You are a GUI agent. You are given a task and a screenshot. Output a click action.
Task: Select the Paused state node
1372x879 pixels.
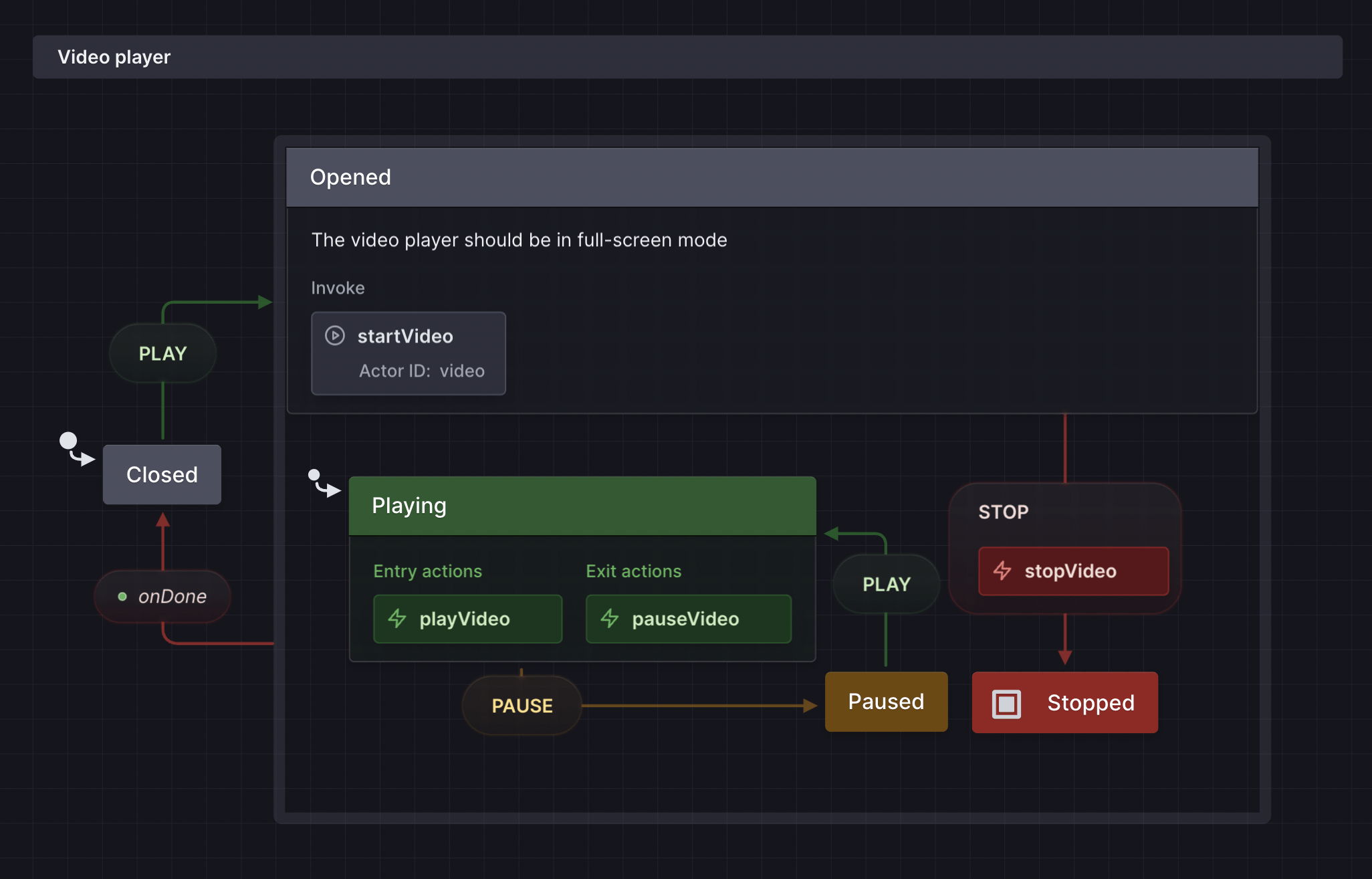pos(886,702)
